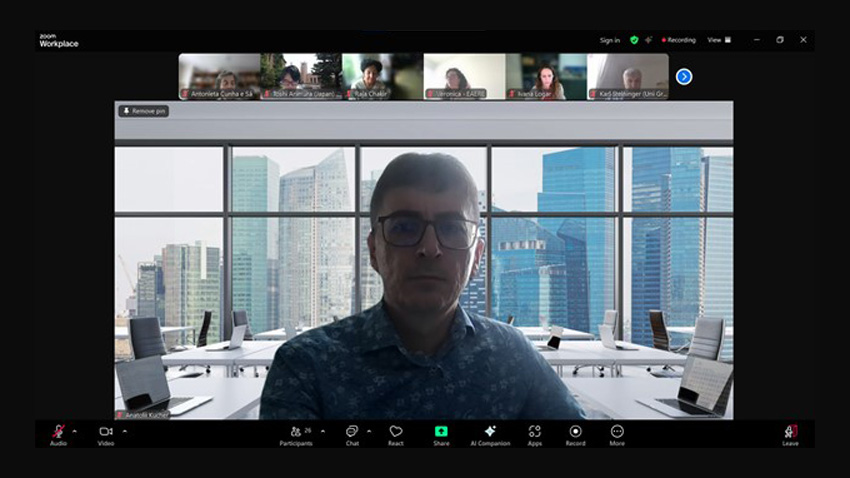Click the green Share screen icon
850x478 pixels.
441,432
